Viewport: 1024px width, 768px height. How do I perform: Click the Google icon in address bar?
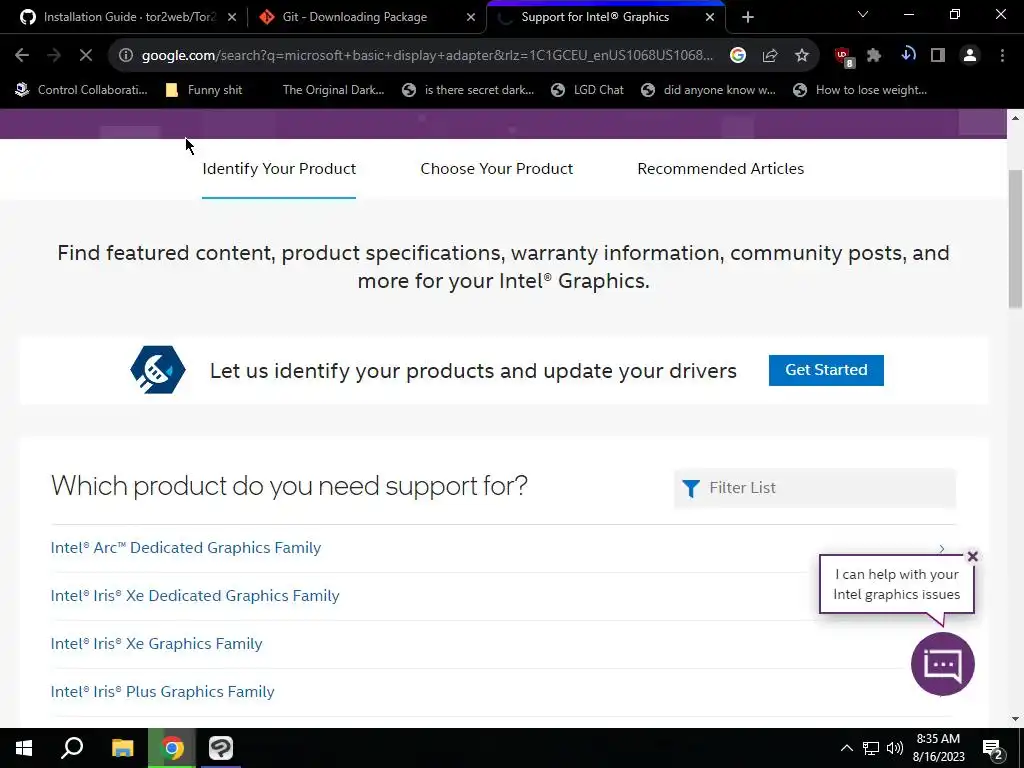tap(738, 56)
